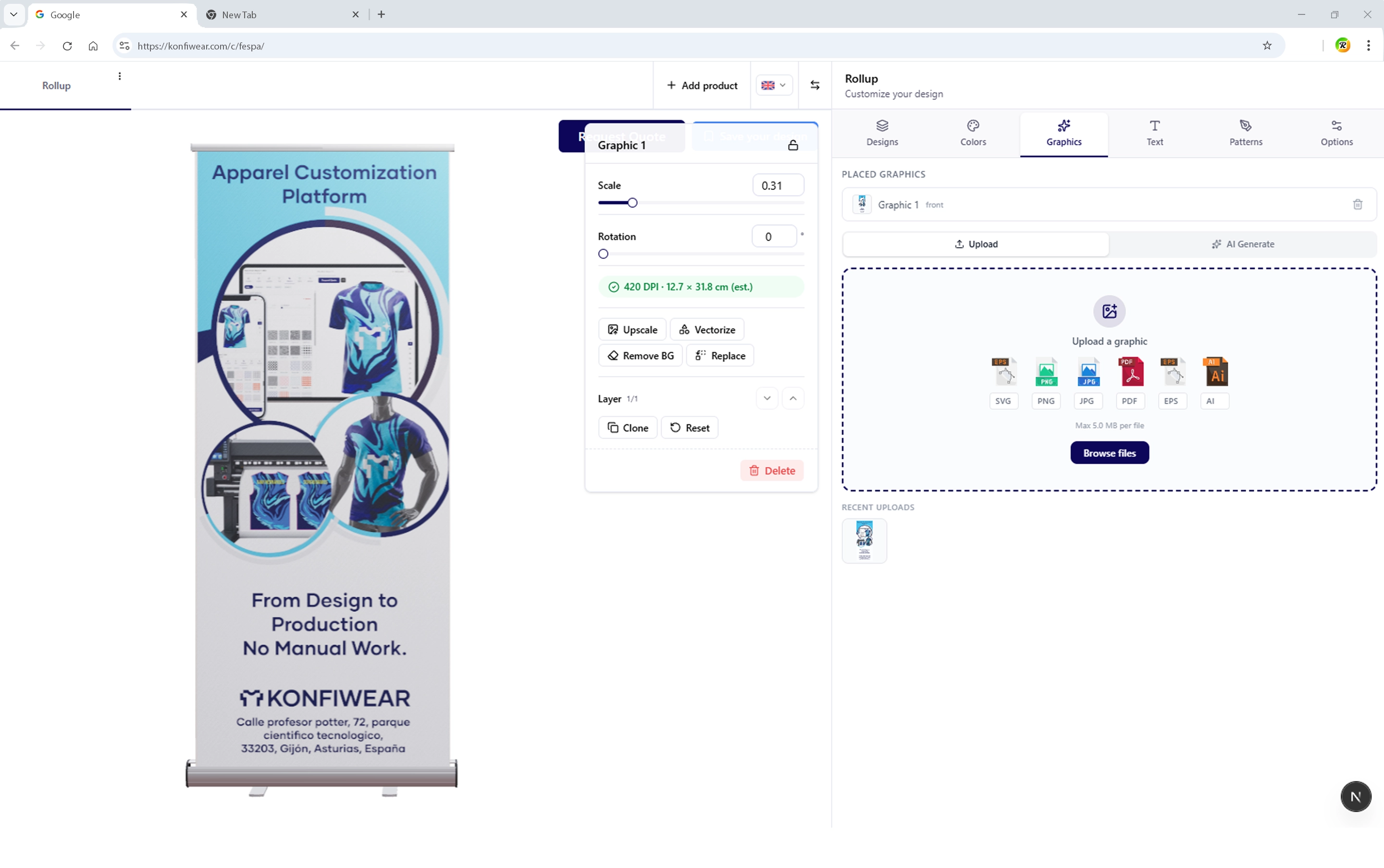Viewport: 1384px width, 868px height.
Task: Click the Upscale button
Action: click(x=632, y=330)
